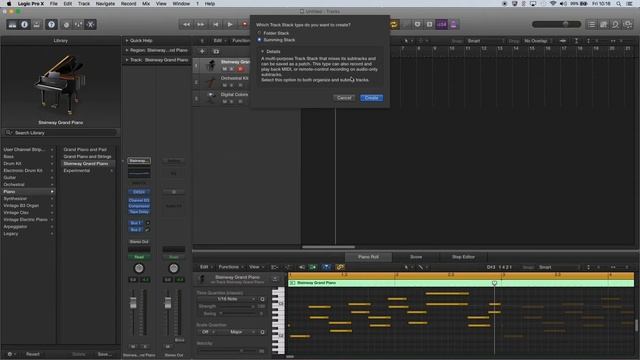Open the Synthesizer library category
The width and height of the screenshot is (640, 360).
28,198
